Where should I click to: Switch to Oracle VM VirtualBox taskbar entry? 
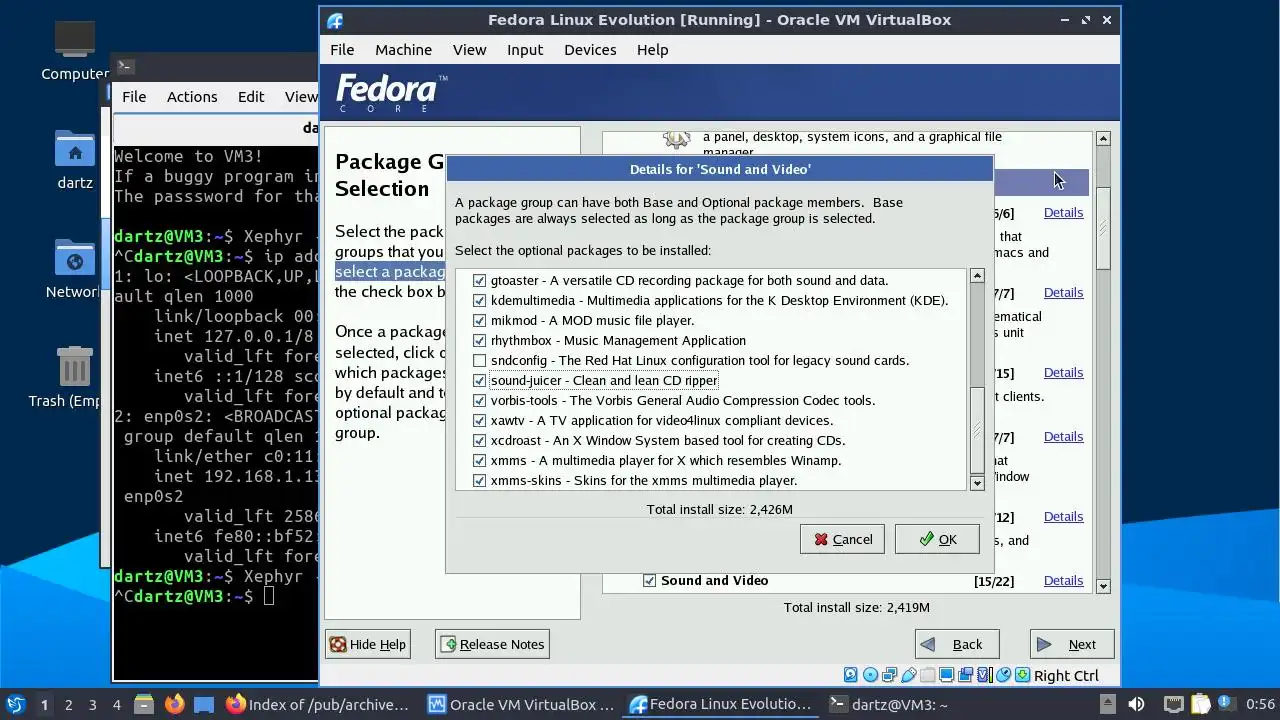tap(521, 704)
